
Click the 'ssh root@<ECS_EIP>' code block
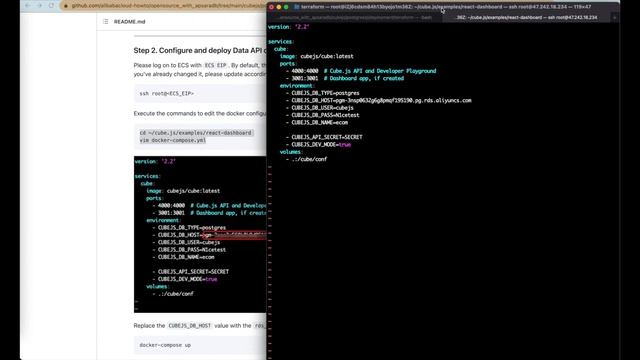click(200, 93)
